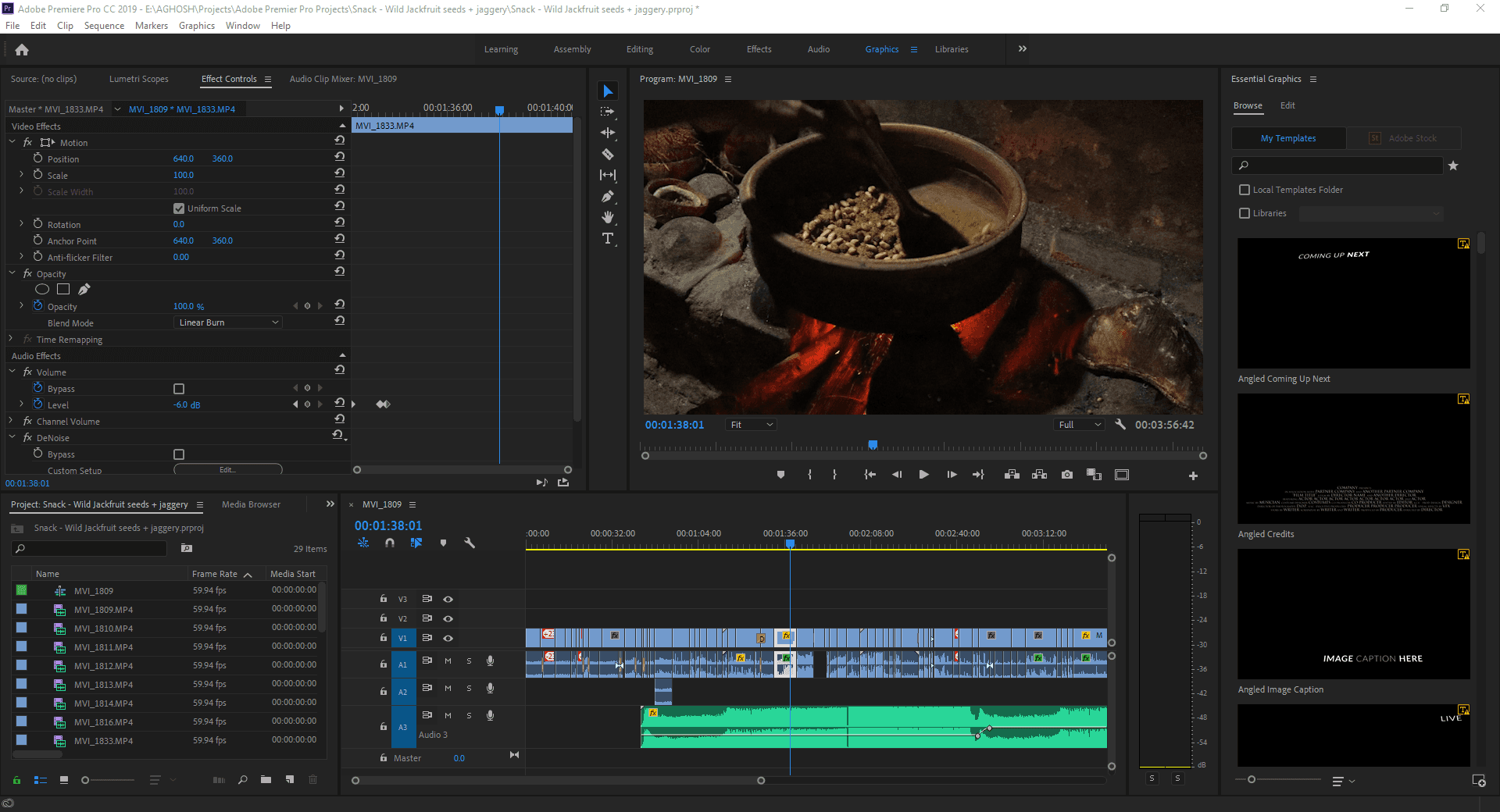The width and height of the screenshot is (1500, 812).
Task: Toggle the Uniform Scale checkbox
Action: point(180,208)
